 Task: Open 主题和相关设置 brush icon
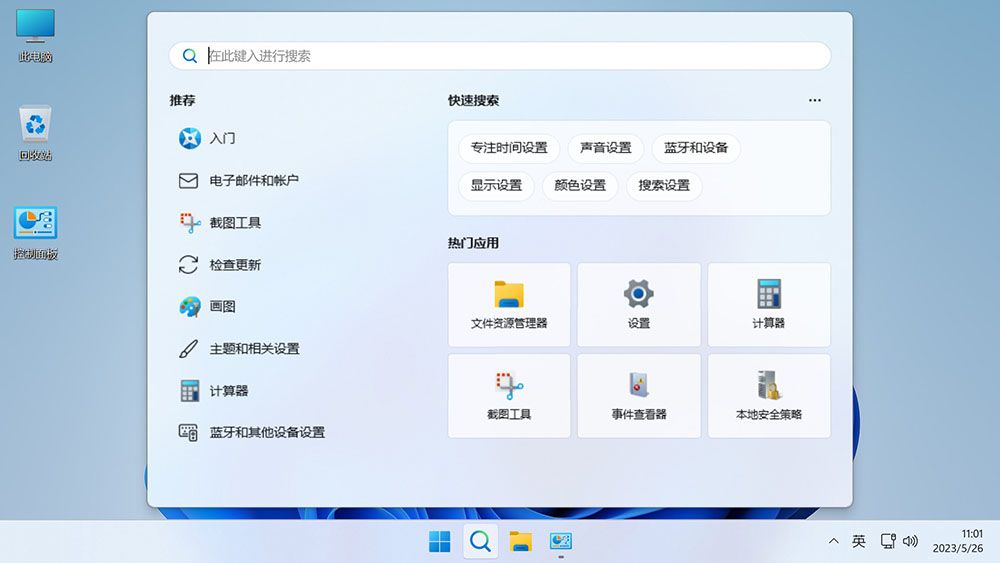[x=188, y=349]
